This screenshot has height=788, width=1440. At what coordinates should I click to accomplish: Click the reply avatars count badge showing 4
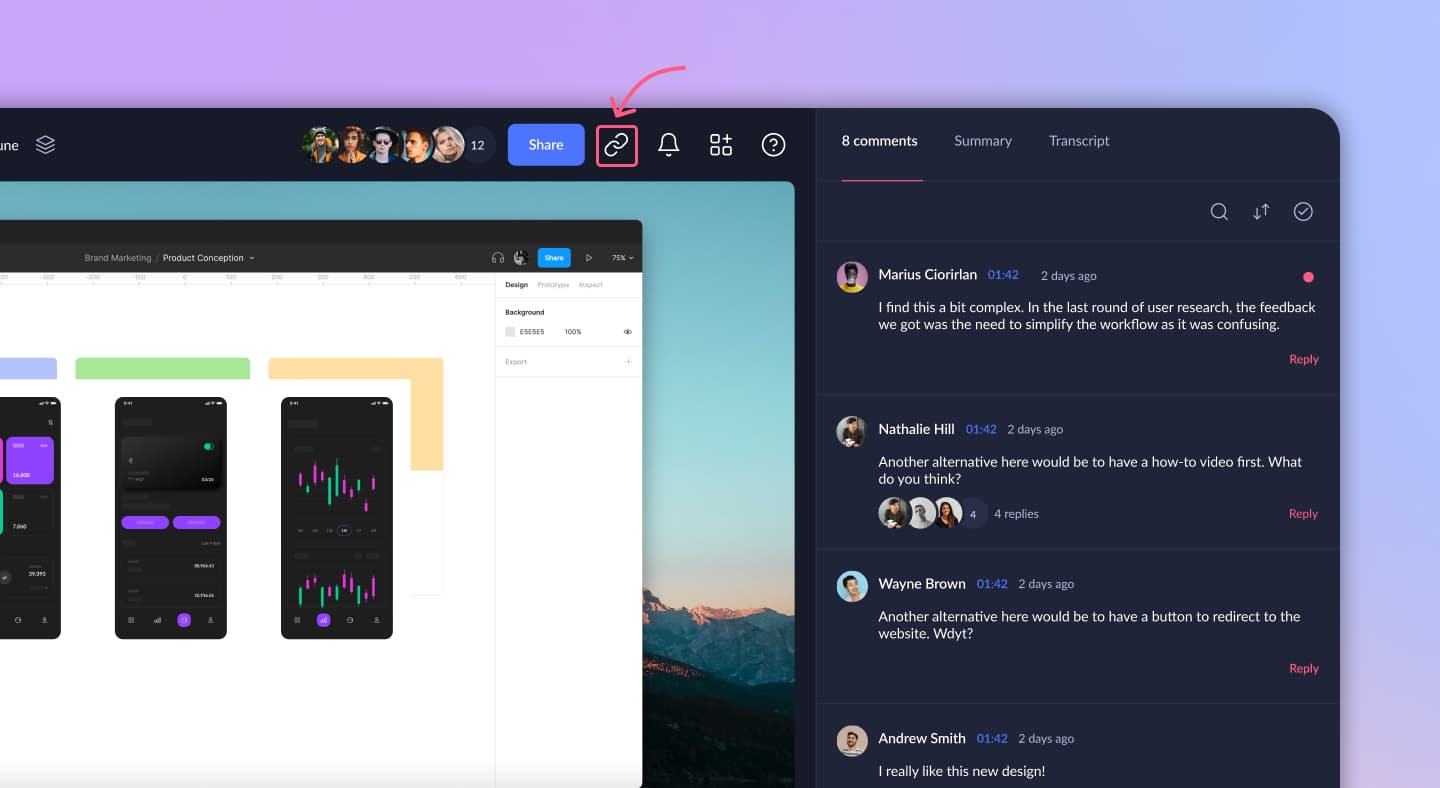[973, 514]
